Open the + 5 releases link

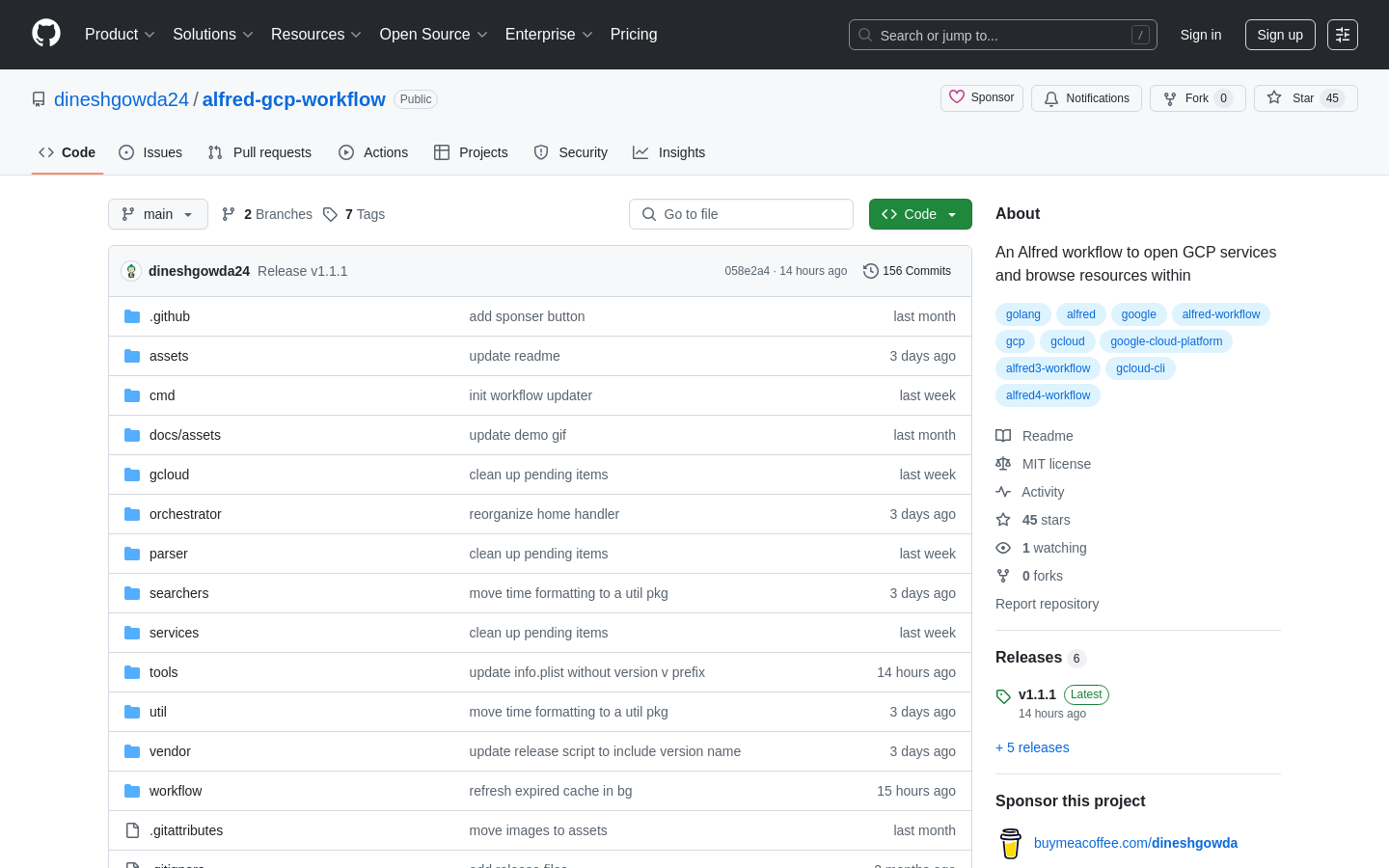coord(1032,747)
